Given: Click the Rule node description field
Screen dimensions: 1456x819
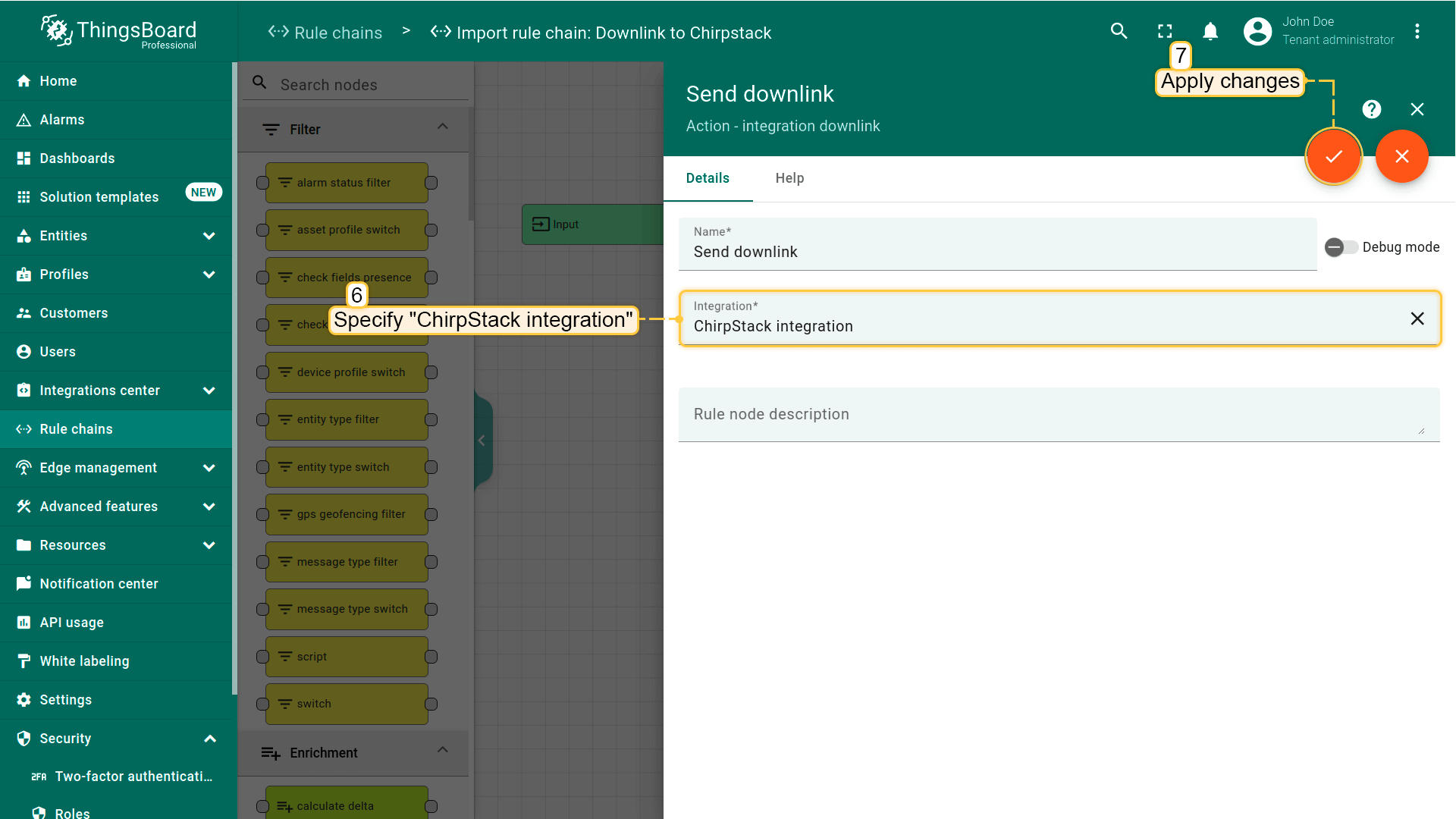Looking at the screenshot, I should coord(1058,415).
